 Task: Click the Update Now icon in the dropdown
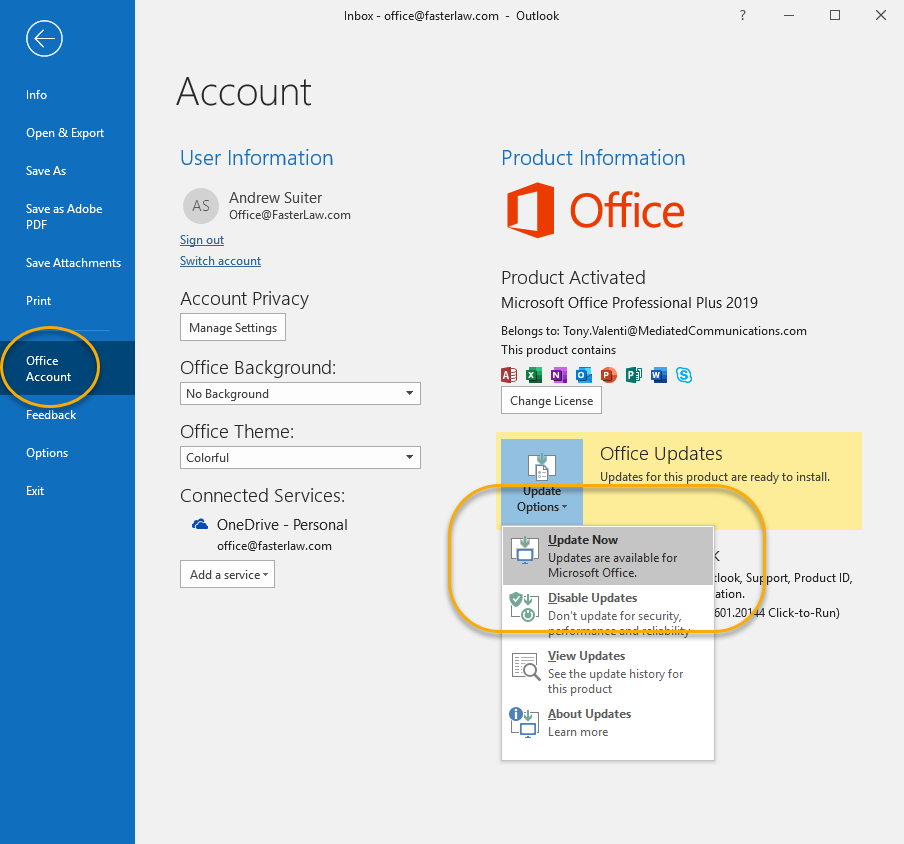click(x=525, y=549)
